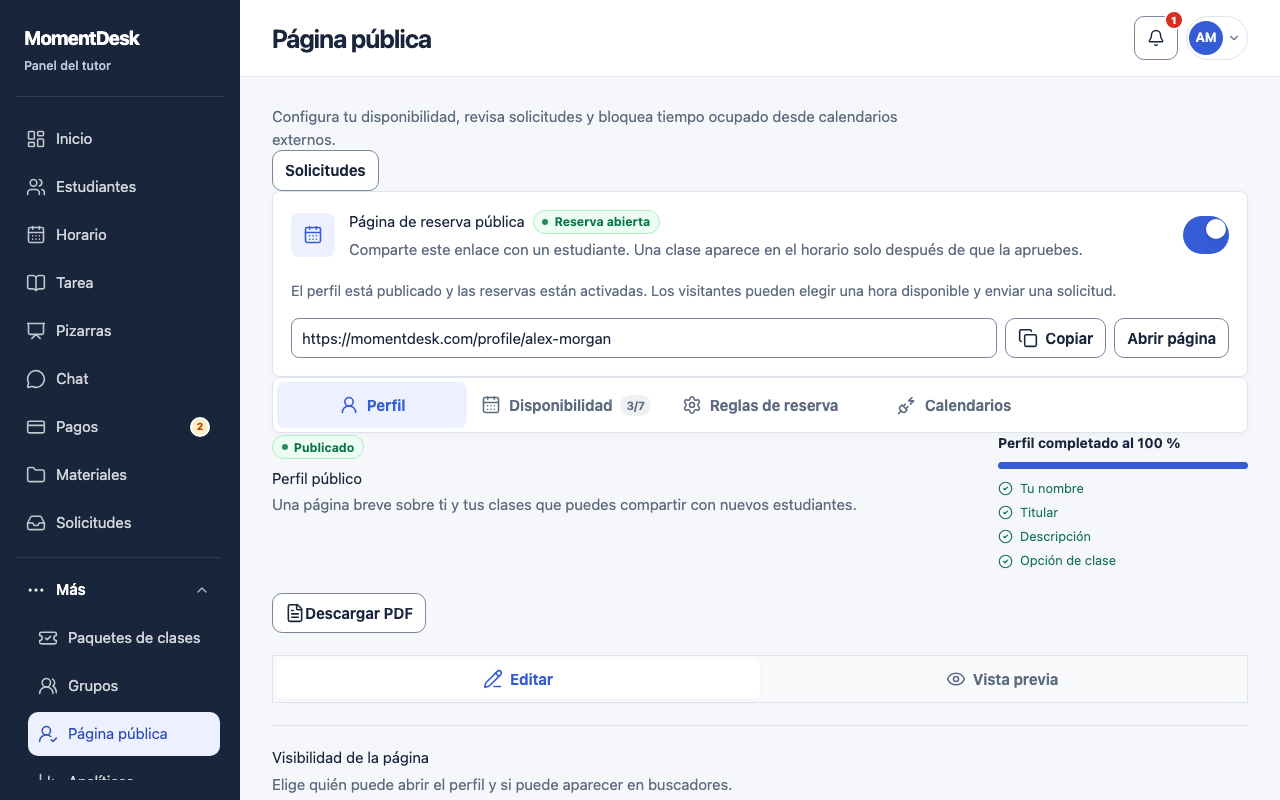Screen dimensions: 1280x800
Task: Open Paquetes de clases in sidebar
Action: pyautogui.click(x=124, y=638)
